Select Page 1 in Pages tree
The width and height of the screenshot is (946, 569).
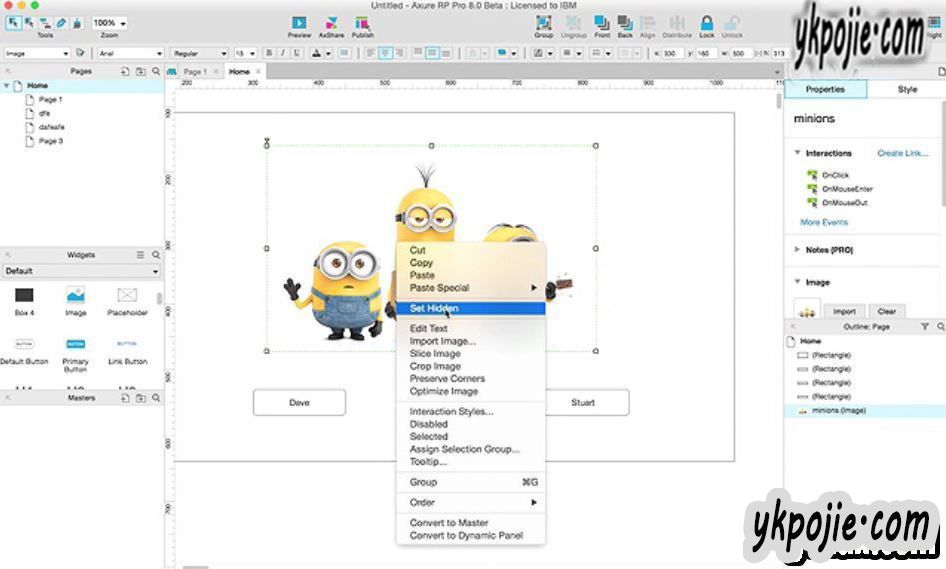[50, 100]
